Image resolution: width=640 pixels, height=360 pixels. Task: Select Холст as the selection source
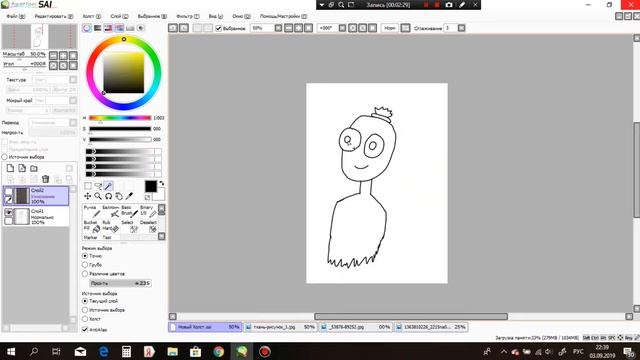(x=85, y=319)
